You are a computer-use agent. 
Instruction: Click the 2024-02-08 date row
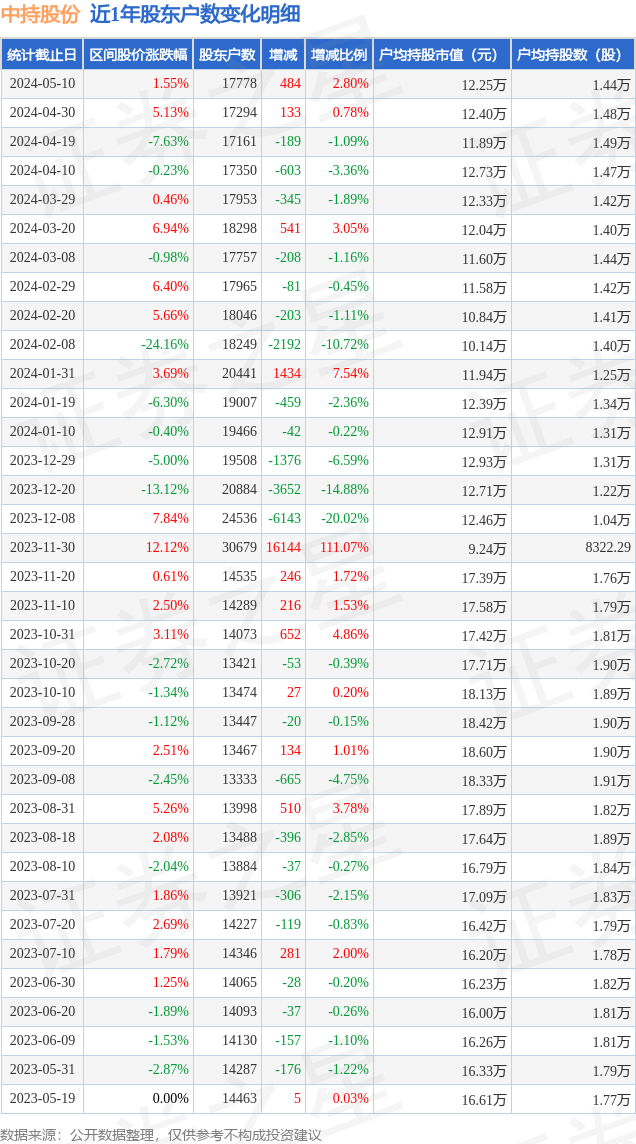43,345
